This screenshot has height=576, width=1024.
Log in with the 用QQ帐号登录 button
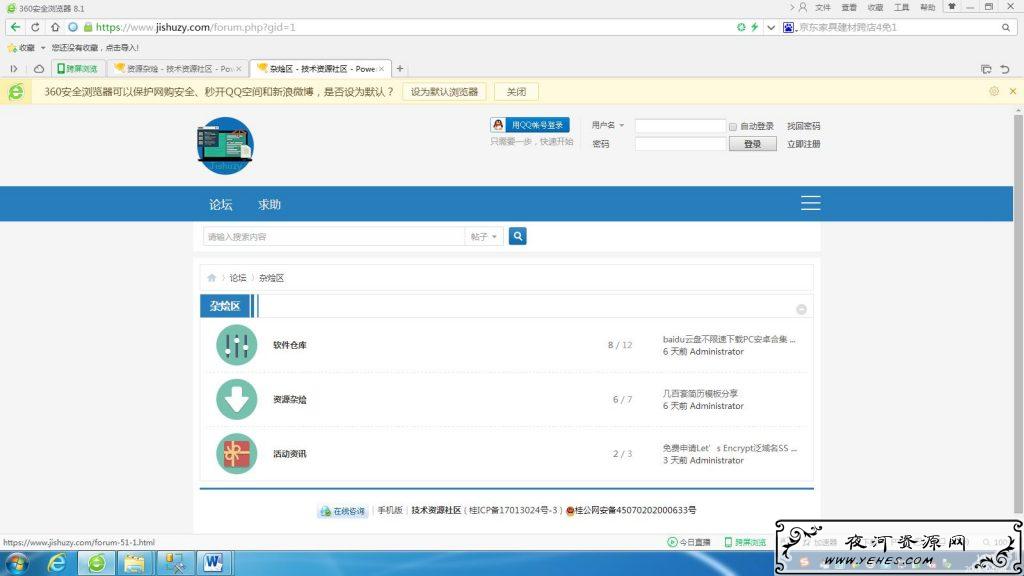[530, 125]
